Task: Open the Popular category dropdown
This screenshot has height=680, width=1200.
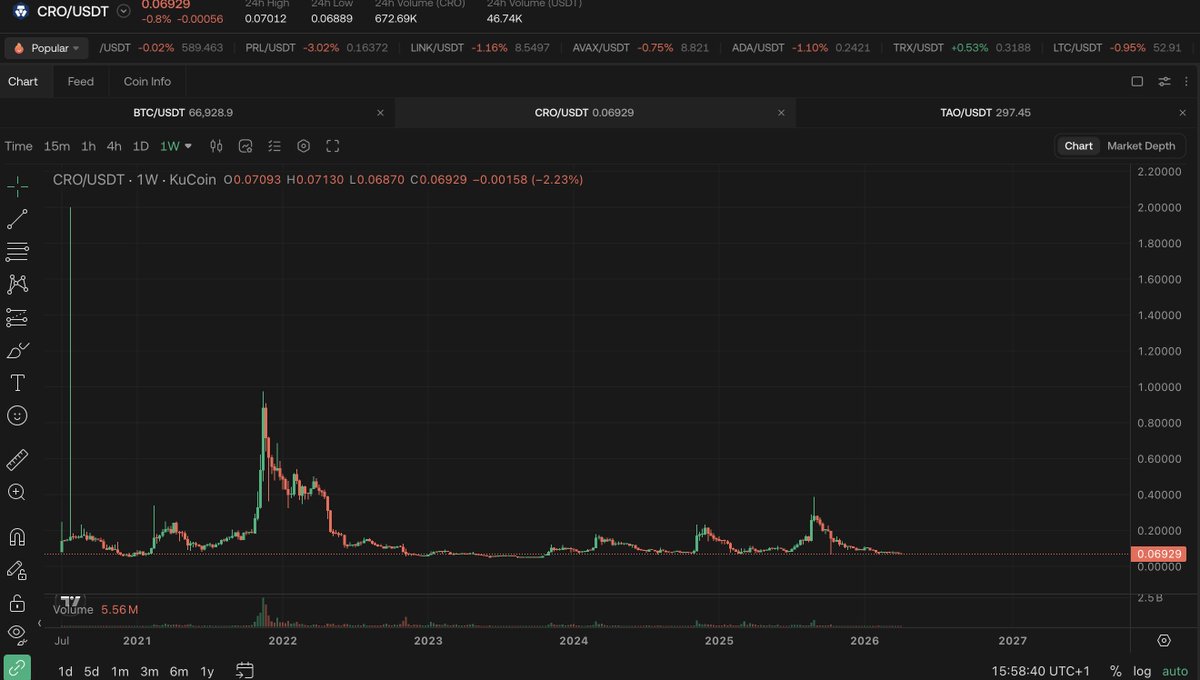Action: [47, 48]
